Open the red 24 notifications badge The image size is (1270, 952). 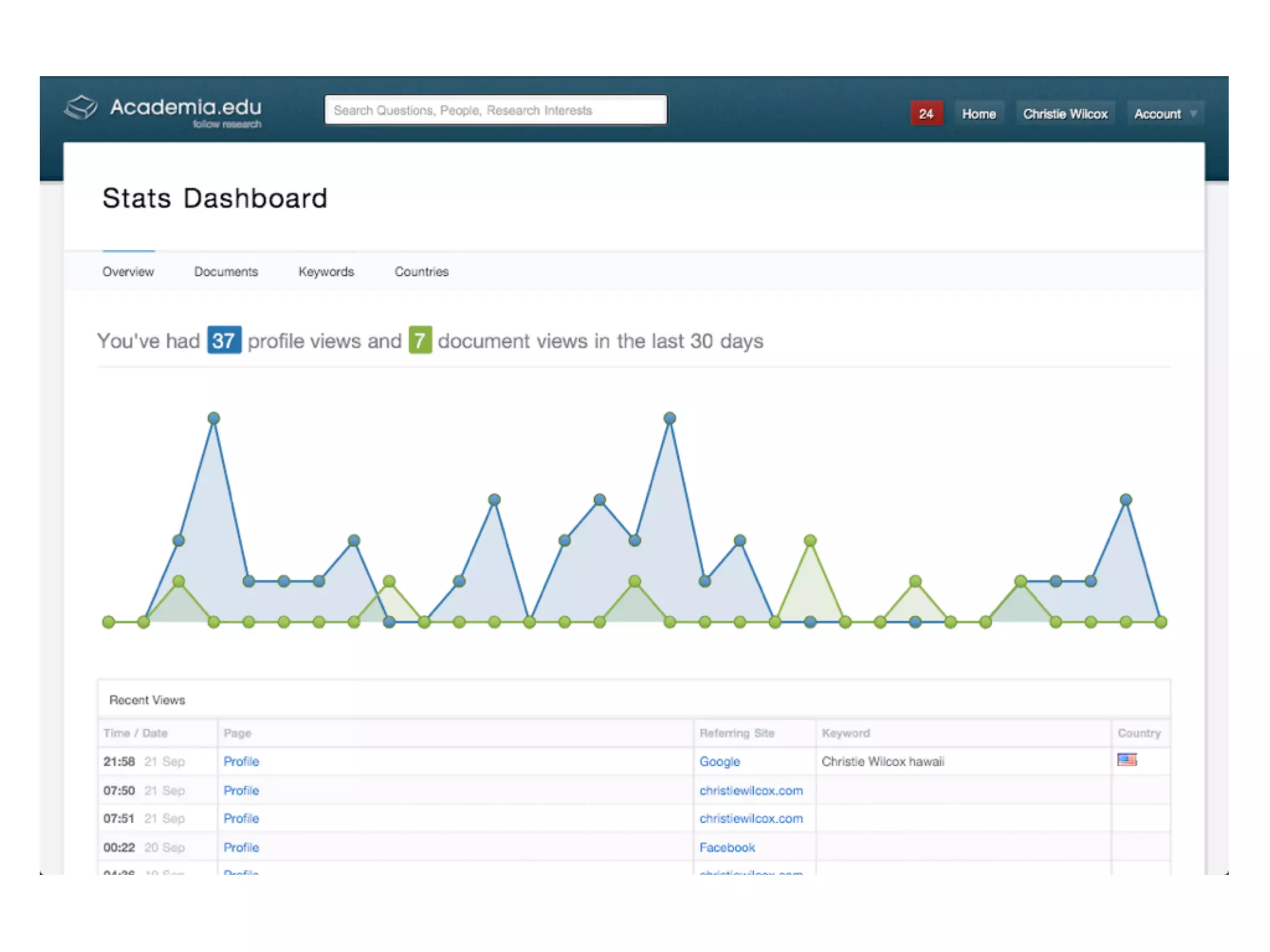click(x=926, y=114)
